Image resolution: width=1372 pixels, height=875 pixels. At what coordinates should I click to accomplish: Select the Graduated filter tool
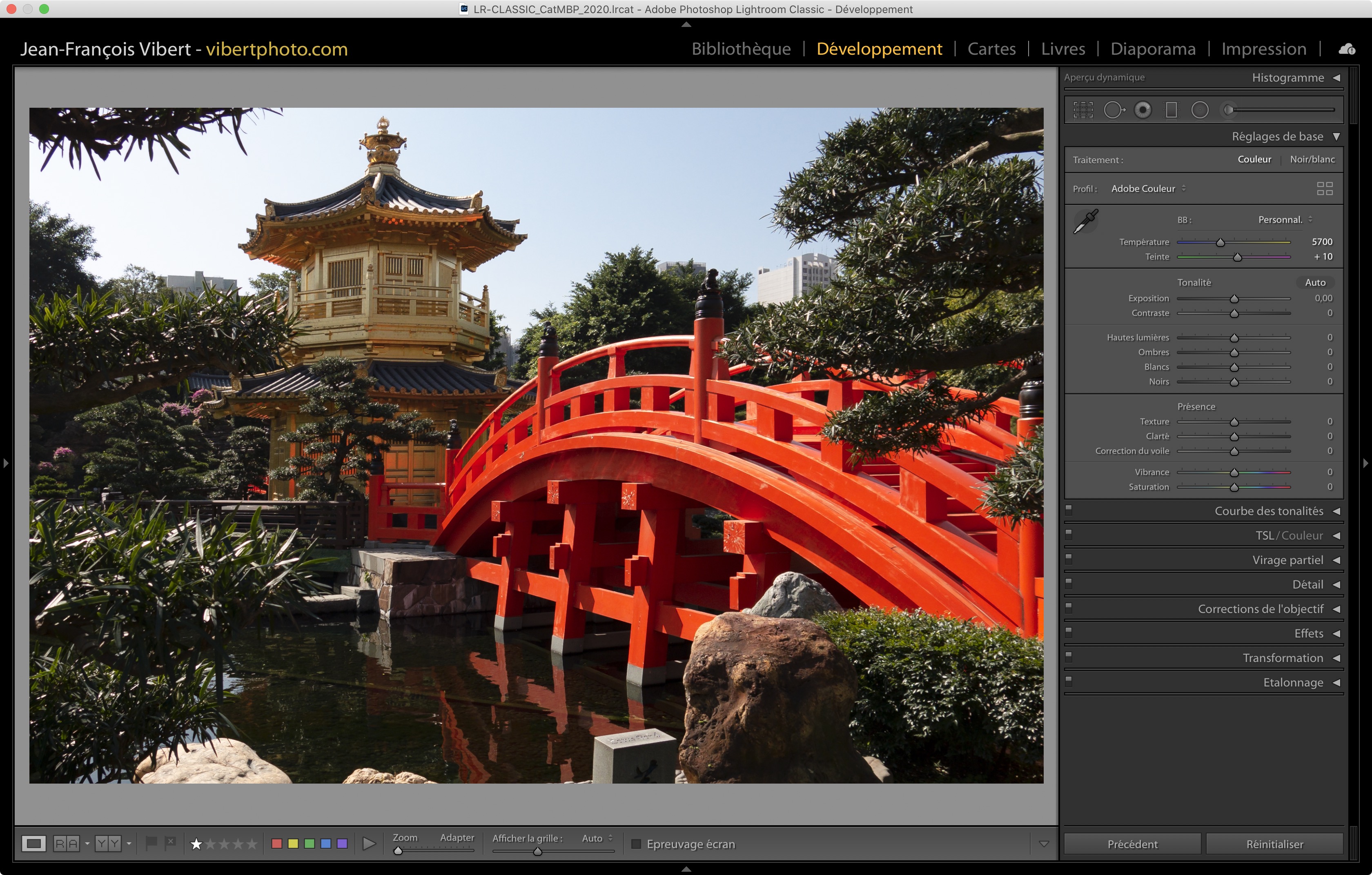tap(1172, 110)
